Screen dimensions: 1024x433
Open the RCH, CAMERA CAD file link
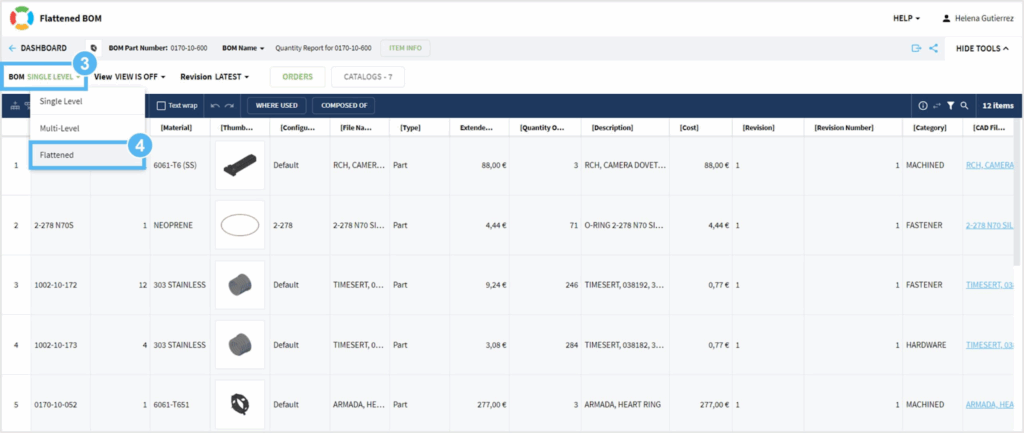click(988, 166)
